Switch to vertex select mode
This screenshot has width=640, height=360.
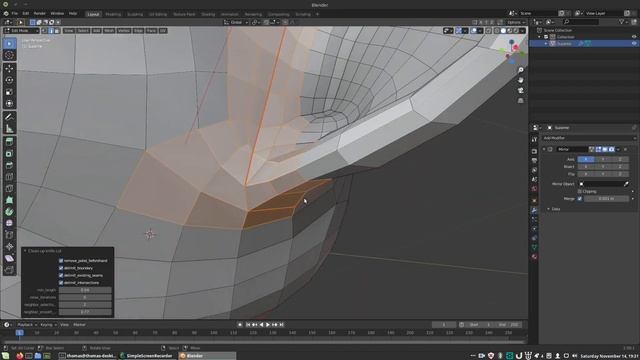(45, 31)
